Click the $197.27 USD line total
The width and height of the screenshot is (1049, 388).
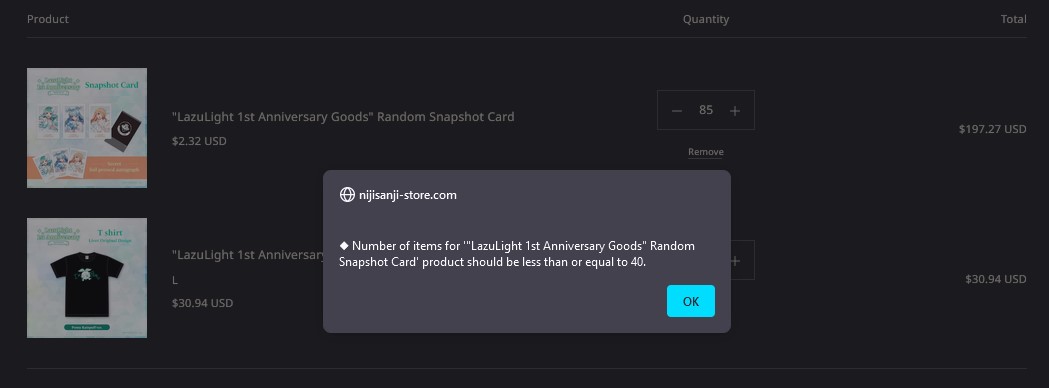(x=992, y=129)
